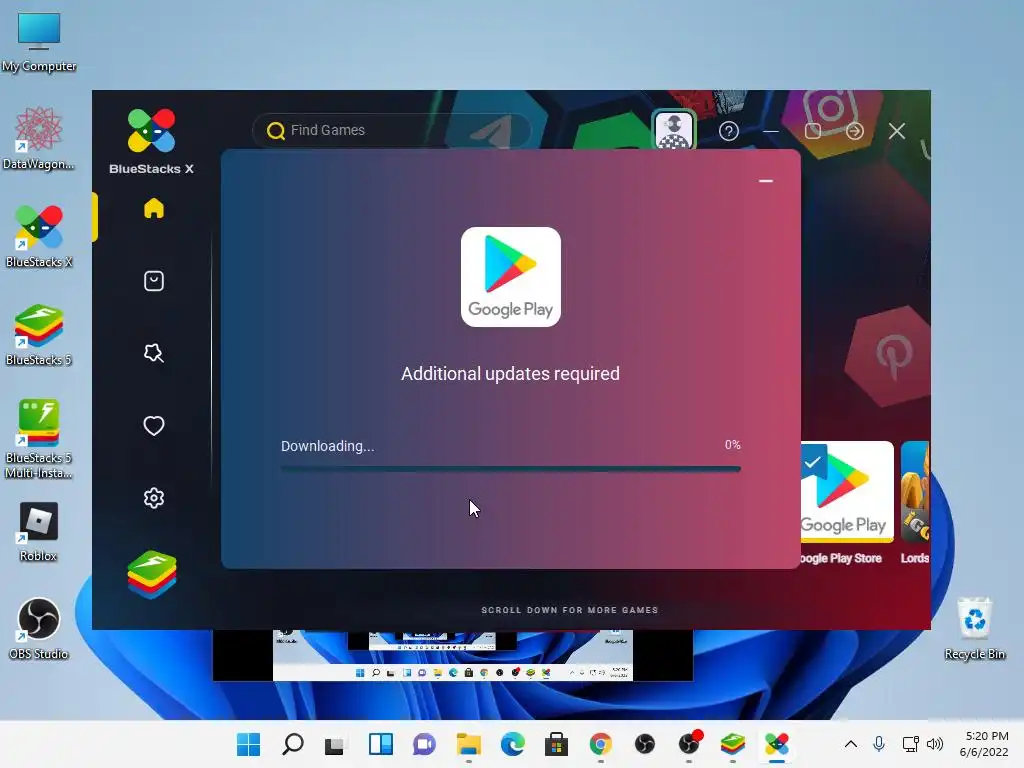Open Teams Chat from taskbar
Viewport: 1024px width, 768px height.
[424, 744]
